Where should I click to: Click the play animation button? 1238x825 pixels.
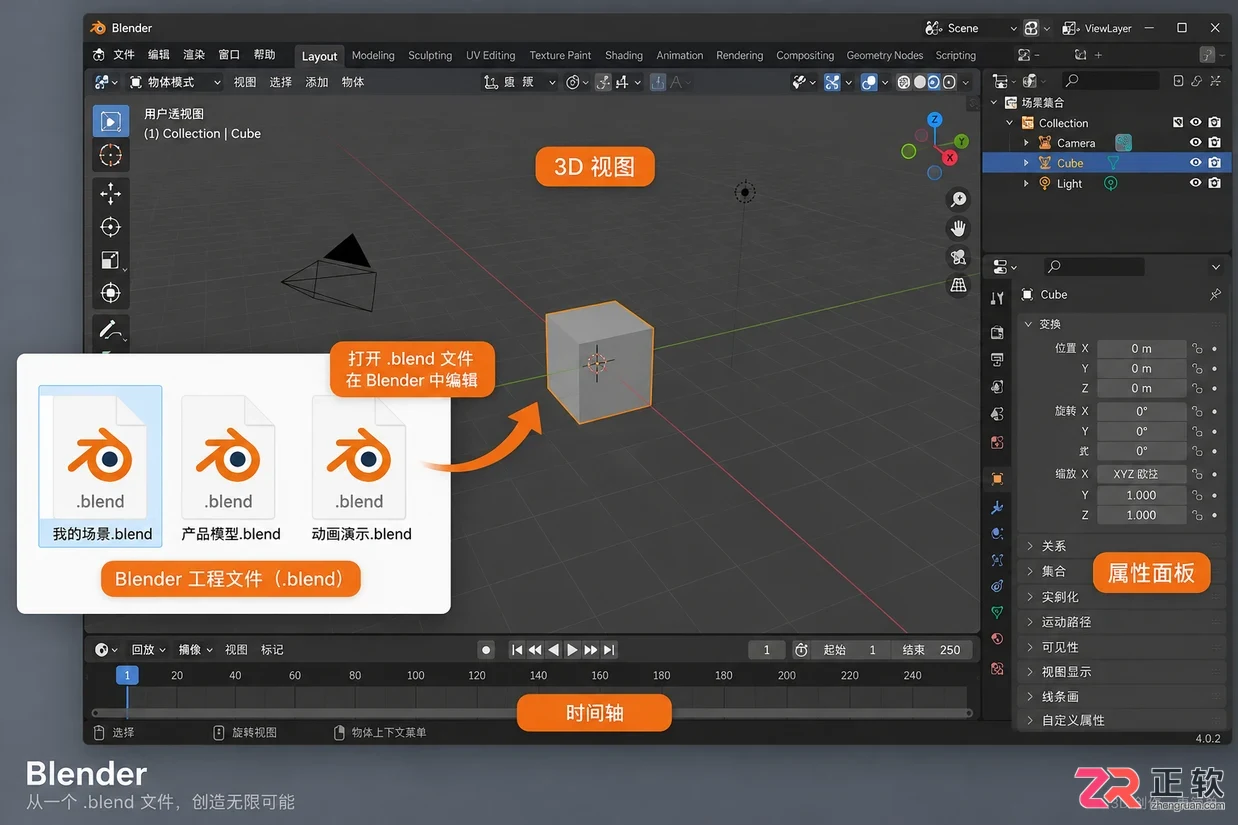click(x=572, y=650)
